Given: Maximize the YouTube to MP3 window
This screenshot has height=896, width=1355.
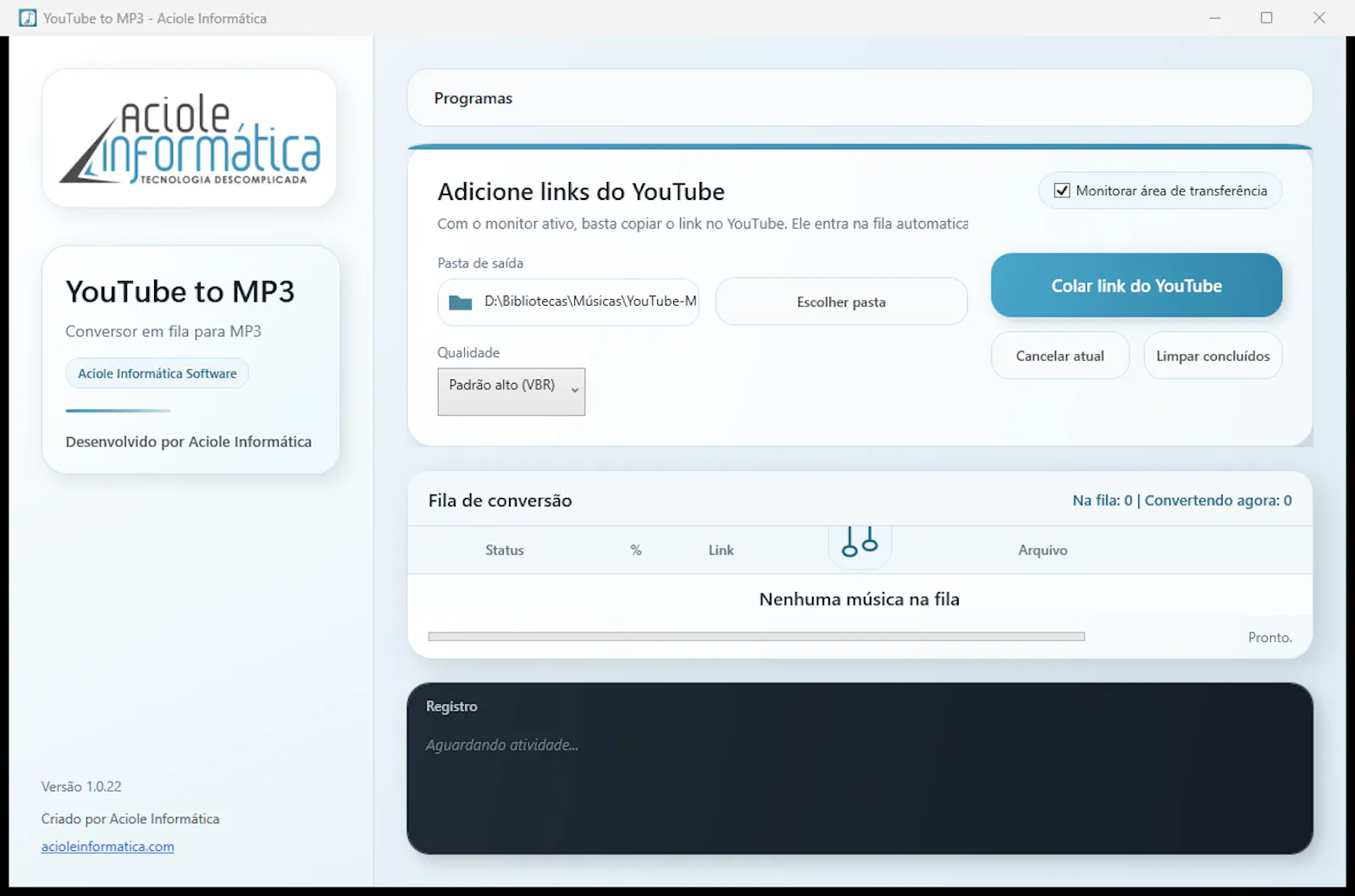Looking at the screenshot, I should pos(1267,18).
